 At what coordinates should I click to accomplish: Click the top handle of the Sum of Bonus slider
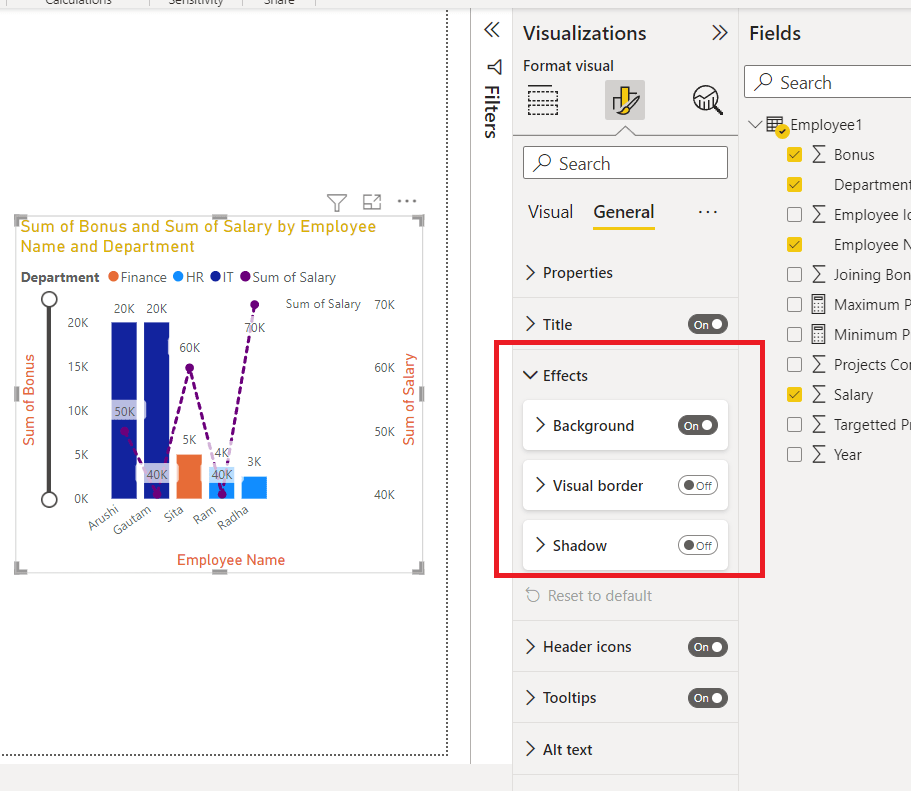point(50,298)
